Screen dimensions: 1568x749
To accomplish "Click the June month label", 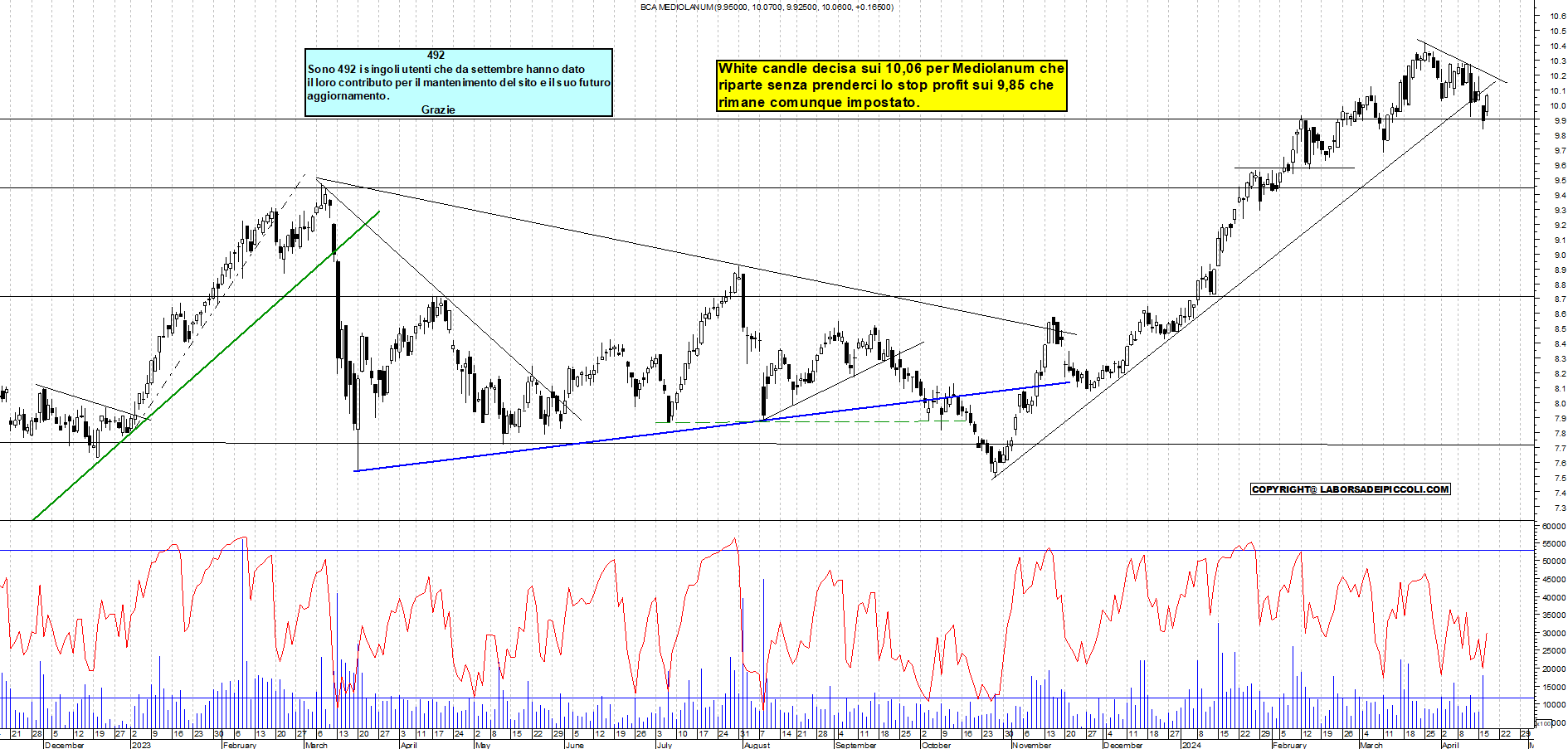I will tap(574, 745).
